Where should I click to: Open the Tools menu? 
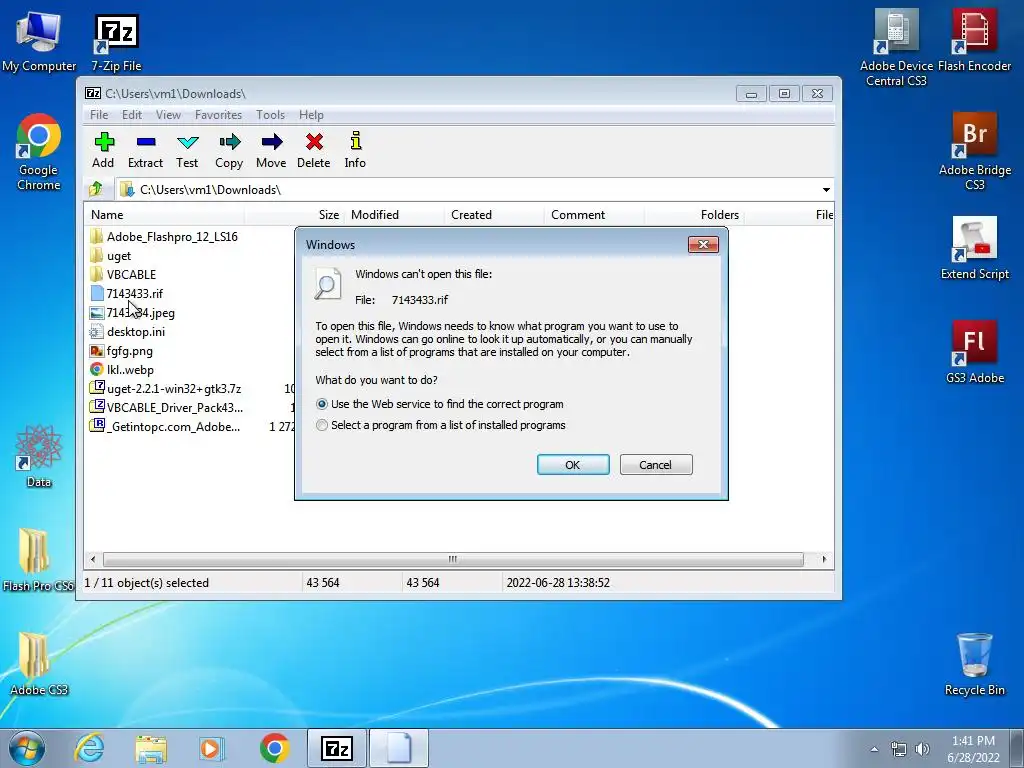pyautogui.click(x=270, y=115)
